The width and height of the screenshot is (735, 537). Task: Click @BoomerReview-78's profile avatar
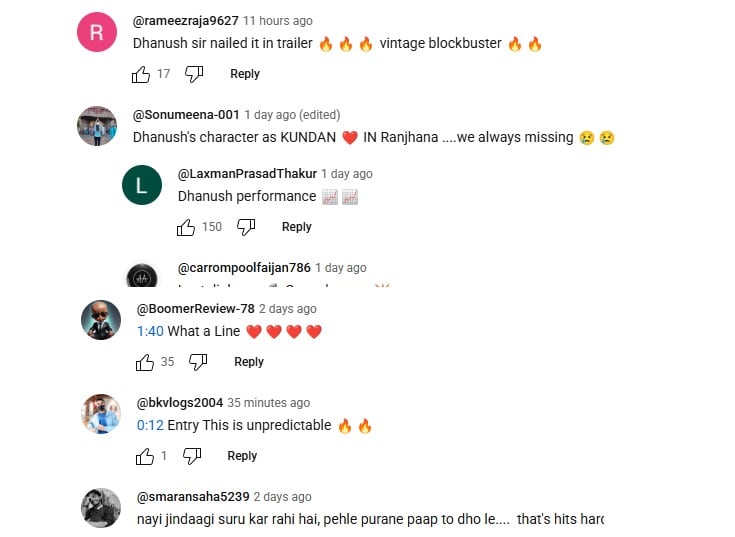pos(101,320)
